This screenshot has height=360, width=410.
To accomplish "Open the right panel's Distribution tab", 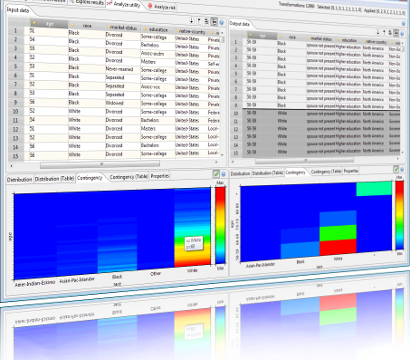I will coord(240,174).
